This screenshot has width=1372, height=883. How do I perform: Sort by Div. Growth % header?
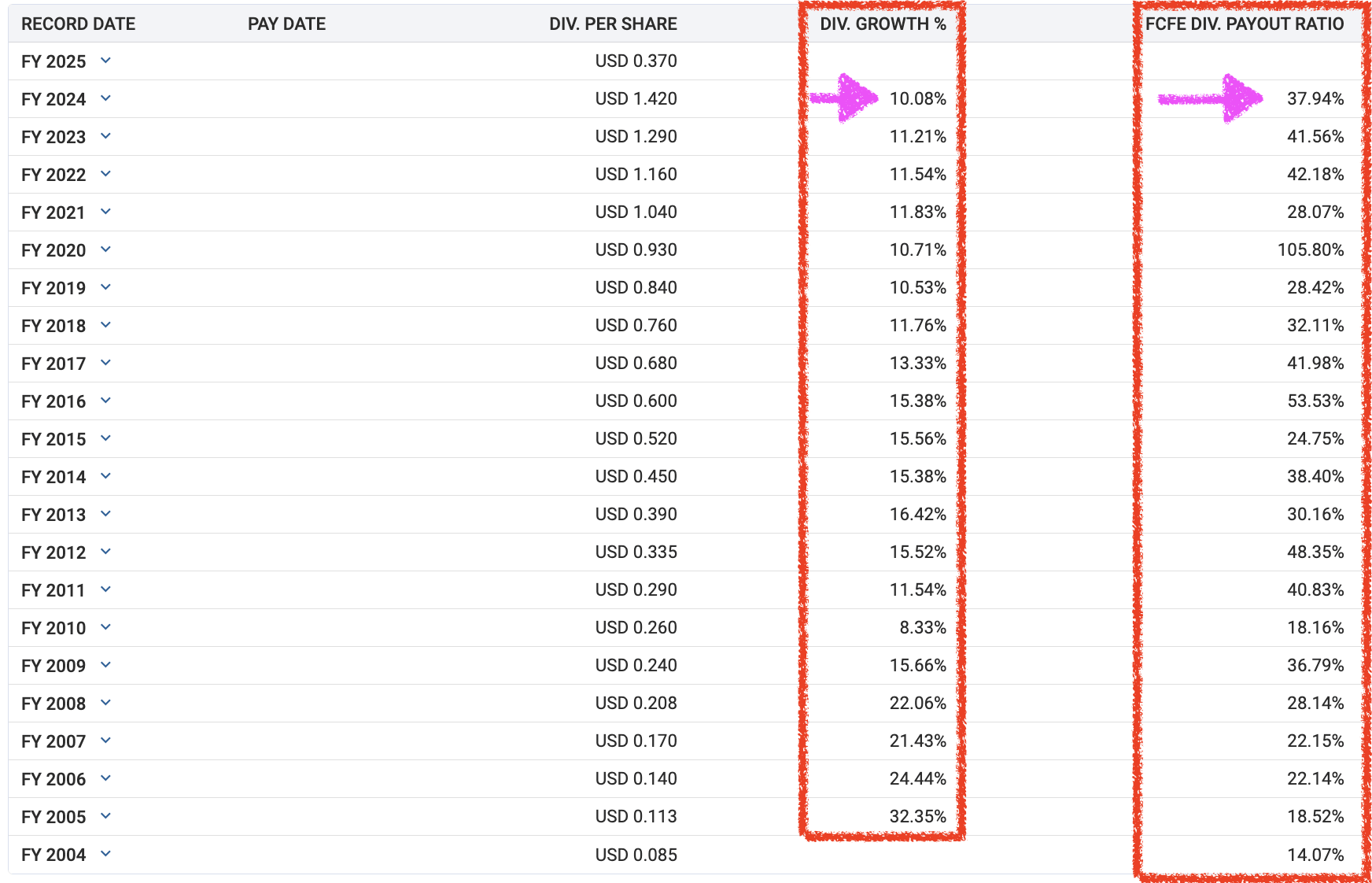[883, 24]
